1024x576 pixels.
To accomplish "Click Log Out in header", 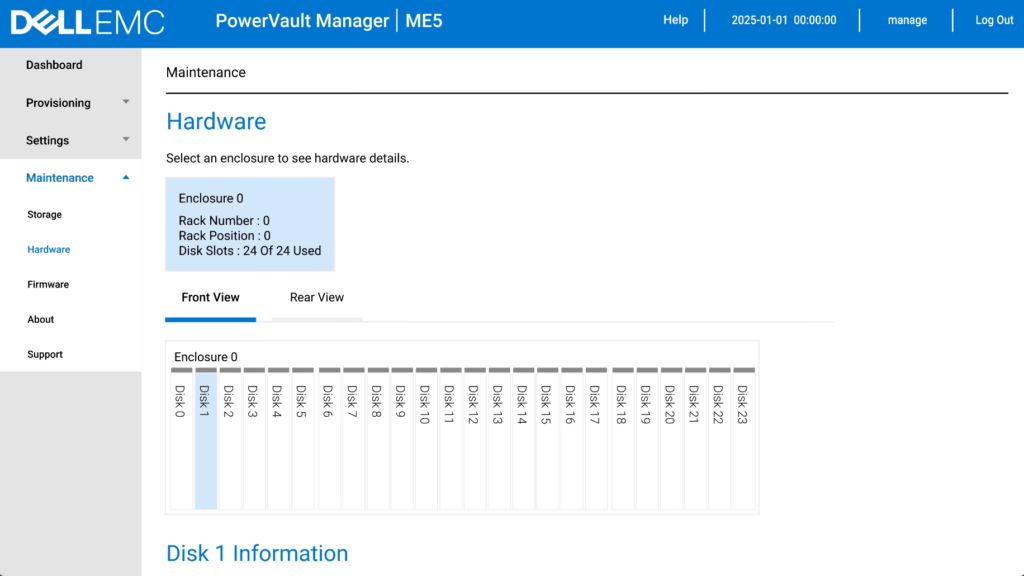I will (994, 20).
